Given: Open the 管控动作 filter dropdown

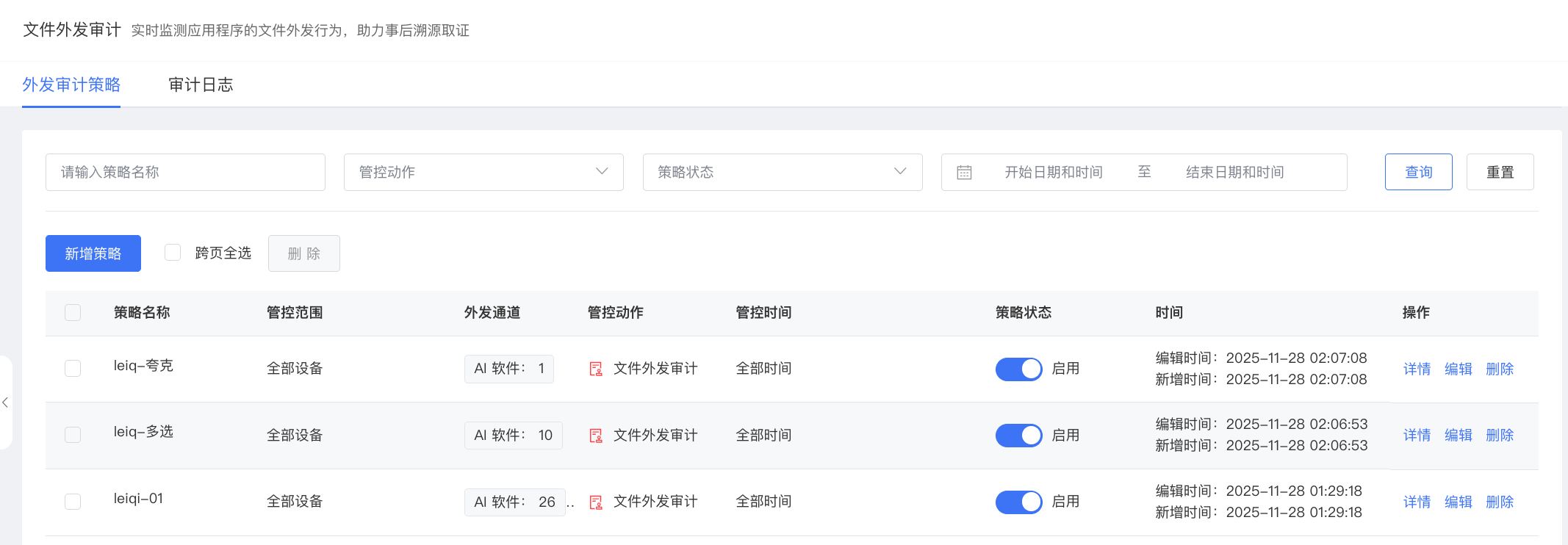Looking at the screenshot, I should click(483, 172).
